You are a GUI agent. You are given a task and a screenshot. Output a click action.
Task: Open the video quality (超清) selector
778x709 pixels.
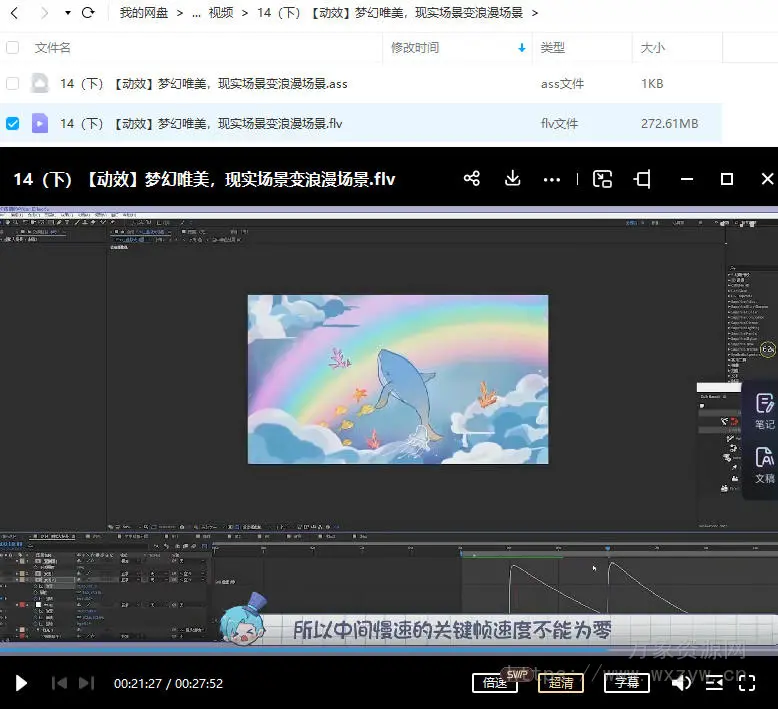tap(561, 683)
